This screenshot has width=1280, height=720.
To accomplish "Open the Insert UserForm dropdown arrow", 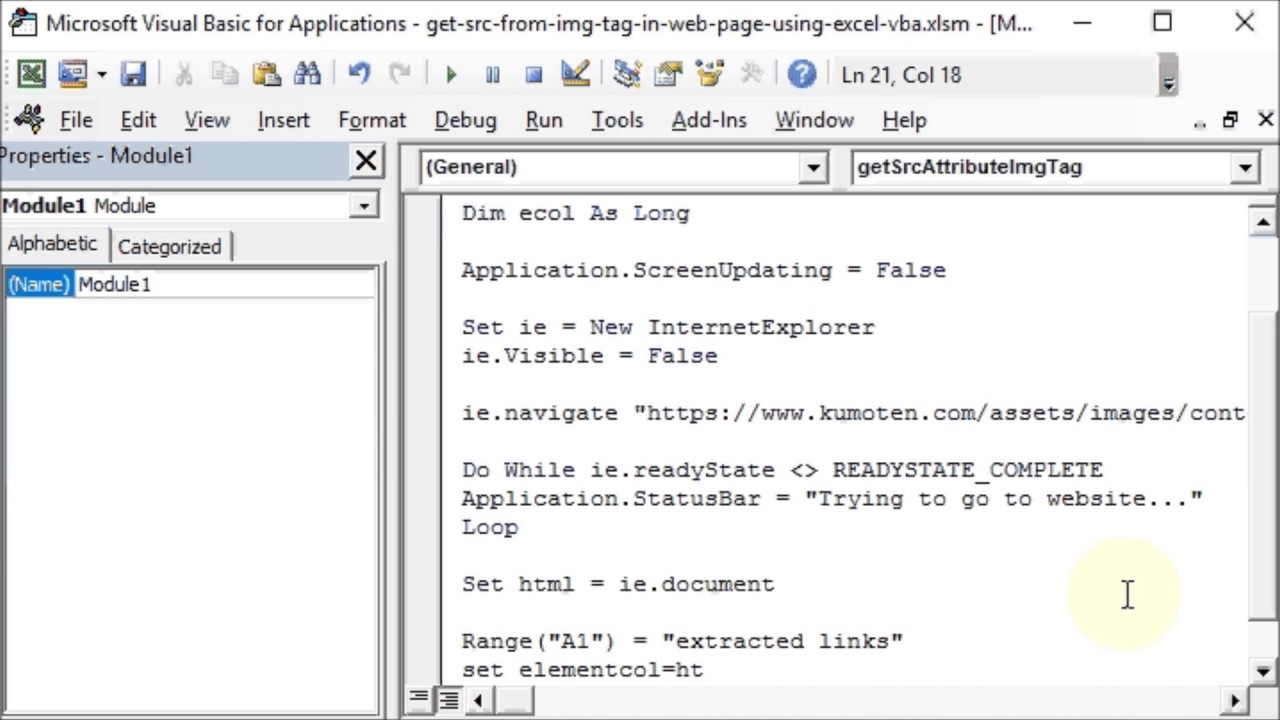I will pos(102,75).
